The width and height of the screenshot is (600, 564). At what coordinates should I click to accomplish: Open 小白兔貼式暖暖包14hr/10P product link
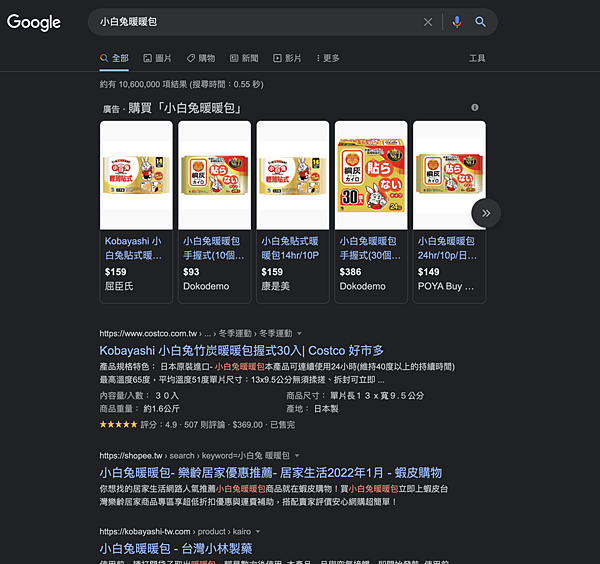(x=290, y=248)
